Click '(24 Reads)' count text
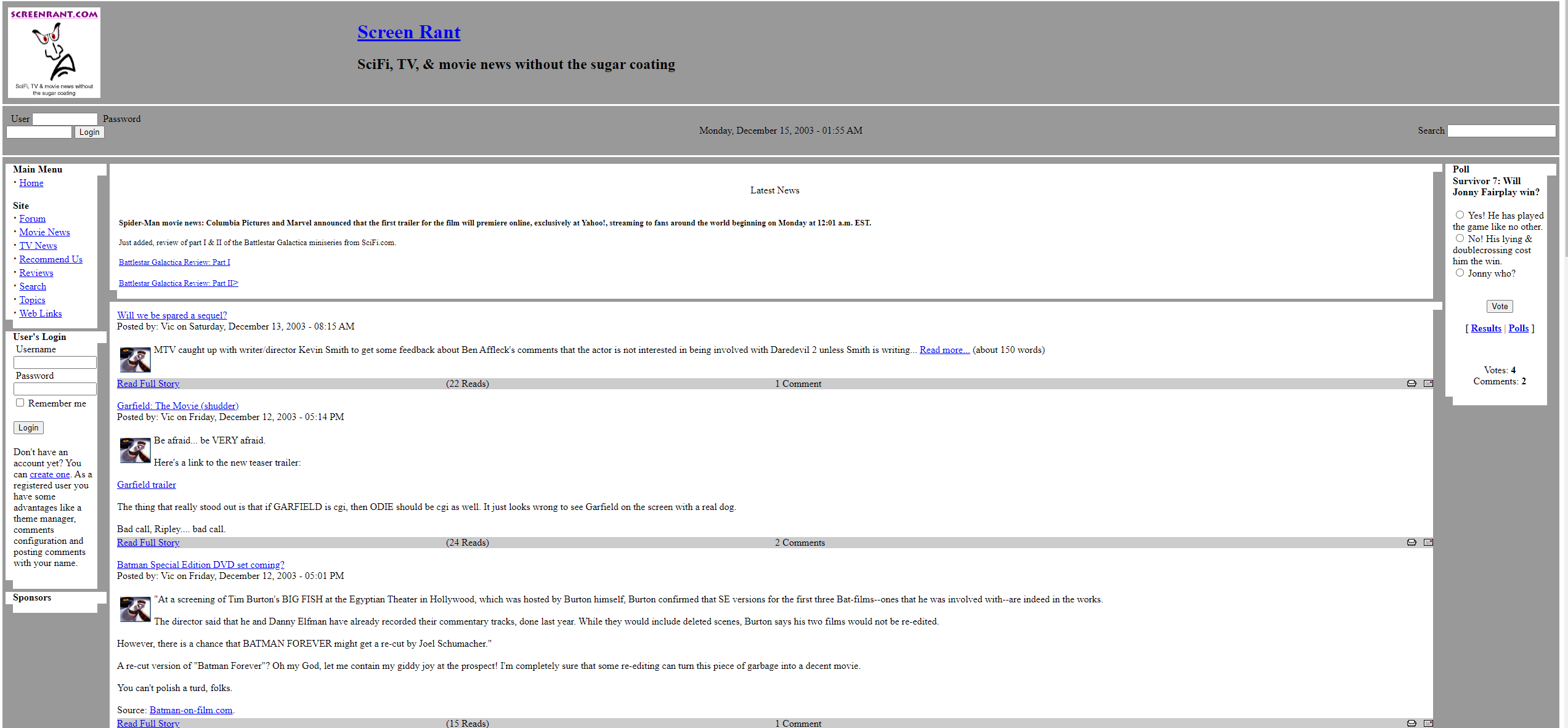 tap(468, 543)
